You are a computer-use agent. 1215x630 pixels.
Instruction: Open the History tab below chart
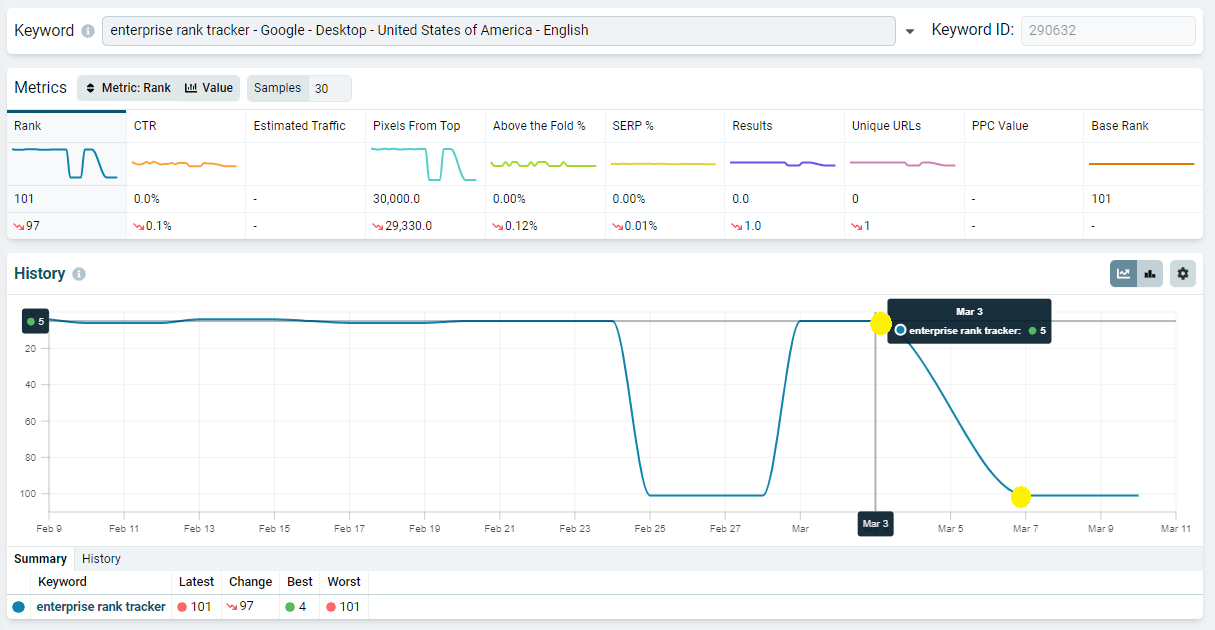(x=101, y=559)
